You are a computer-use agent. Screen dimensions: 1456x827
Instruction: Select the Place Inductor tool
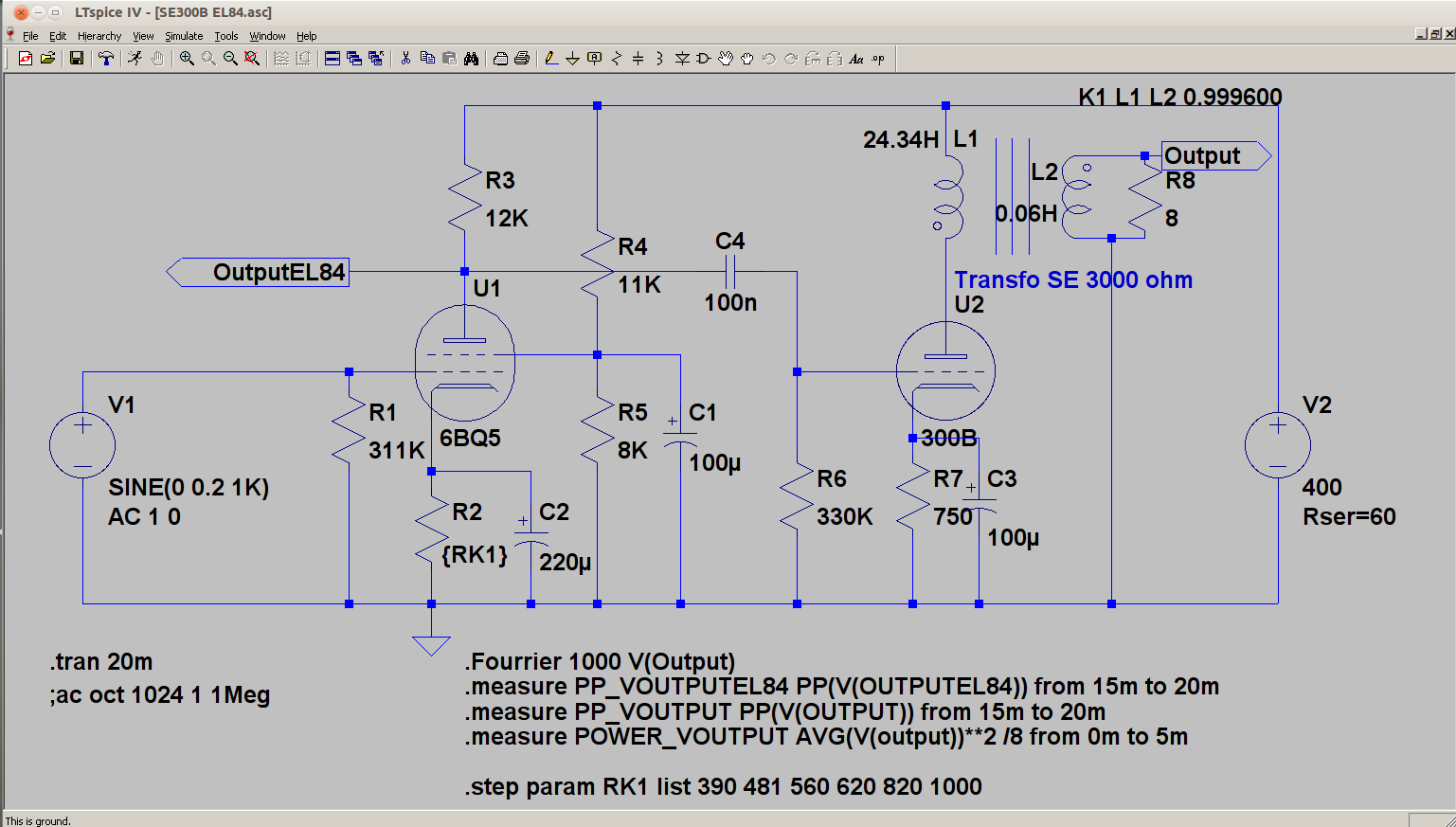click(x=660, y=59)
